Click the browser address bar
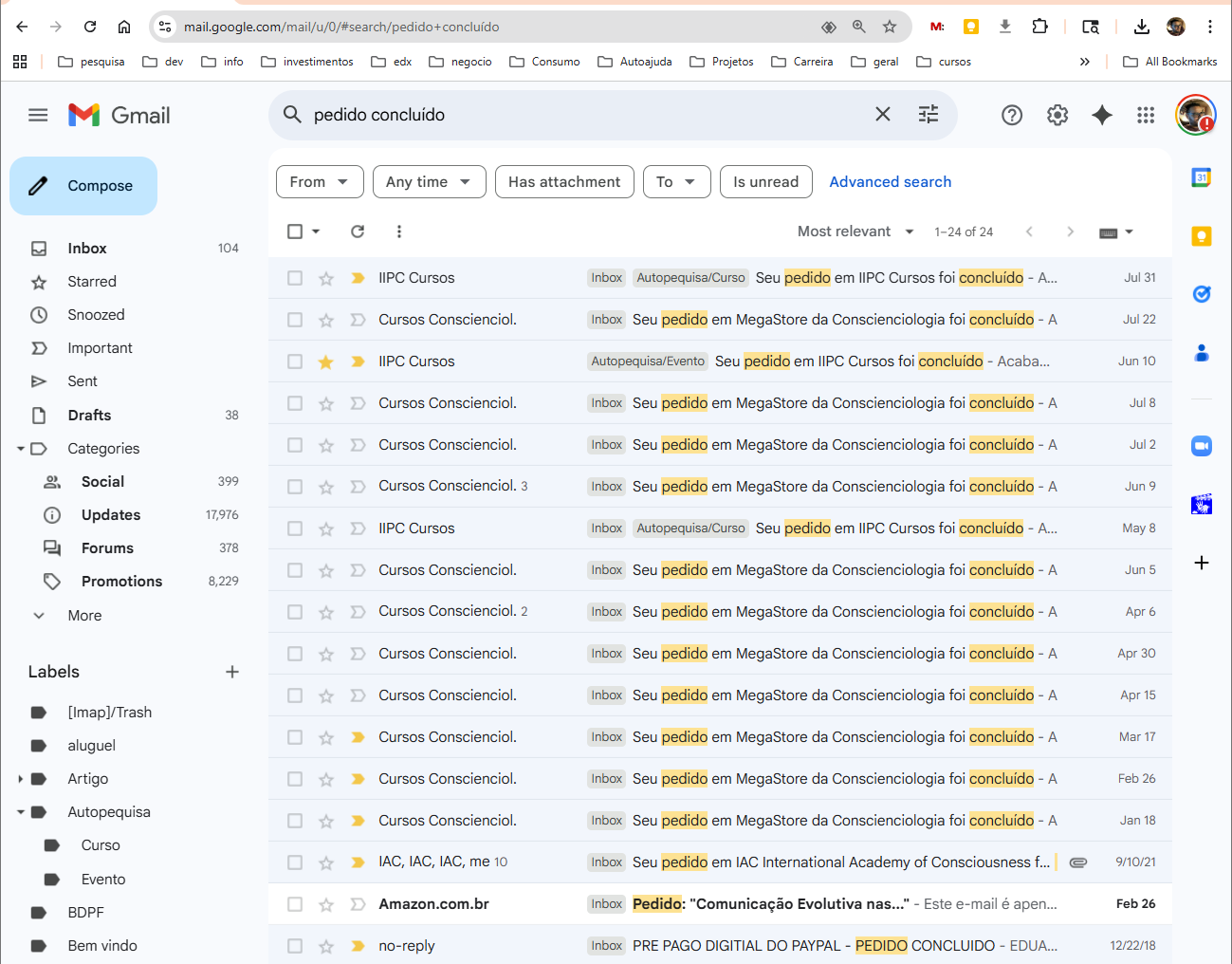Image resolution: width=1232 pixels, height=964 pixels. tap(493, 27)
